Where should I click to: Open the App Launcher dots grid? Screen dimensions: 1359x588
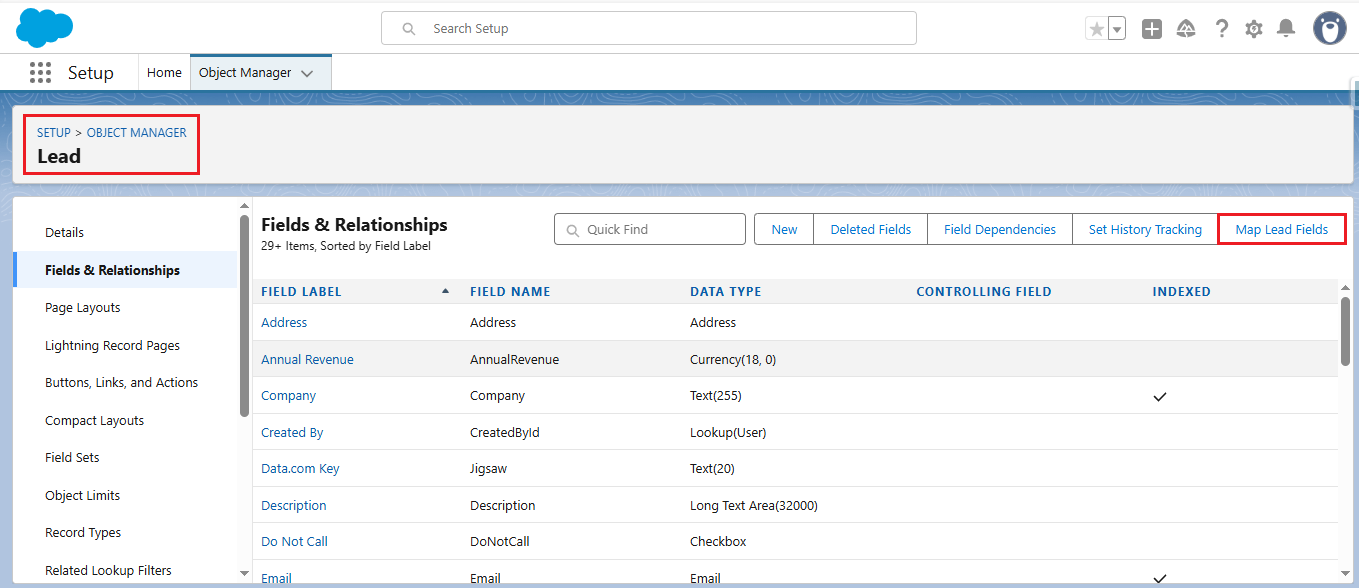40,72
